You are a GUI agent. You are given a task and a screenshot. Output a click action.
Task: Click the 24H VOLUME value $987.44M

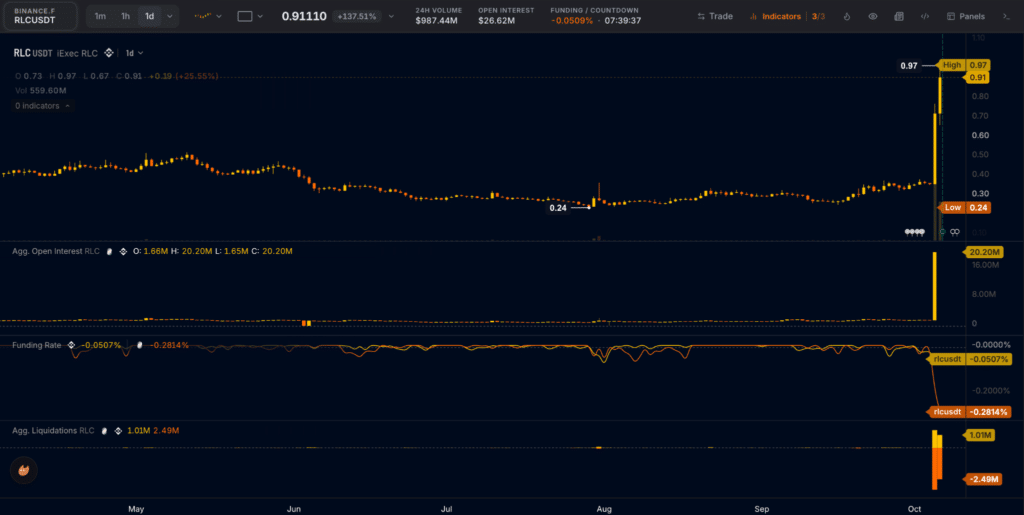click(x=436, y=21)
